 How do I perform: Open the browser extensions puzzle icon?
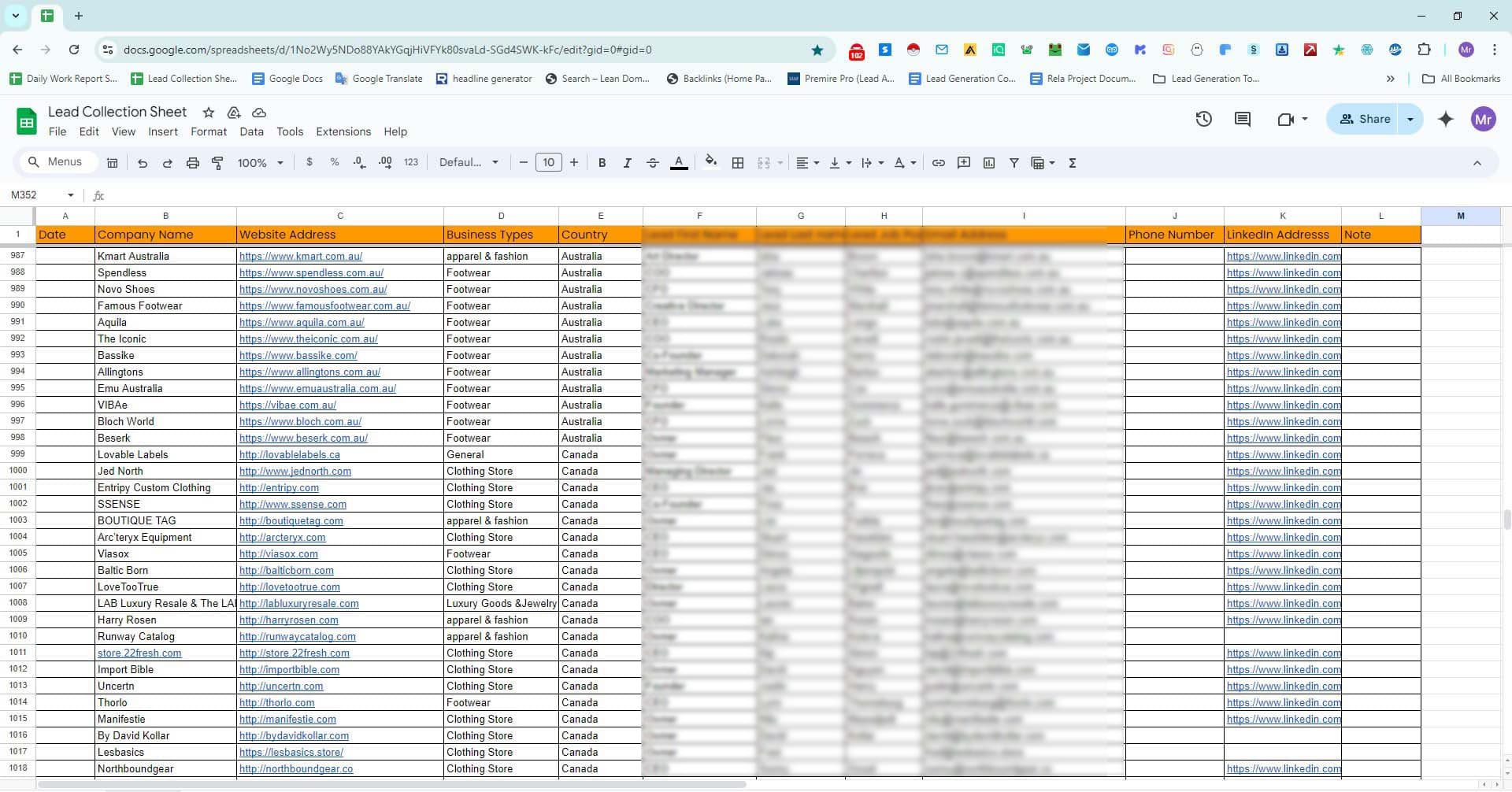1424,50
